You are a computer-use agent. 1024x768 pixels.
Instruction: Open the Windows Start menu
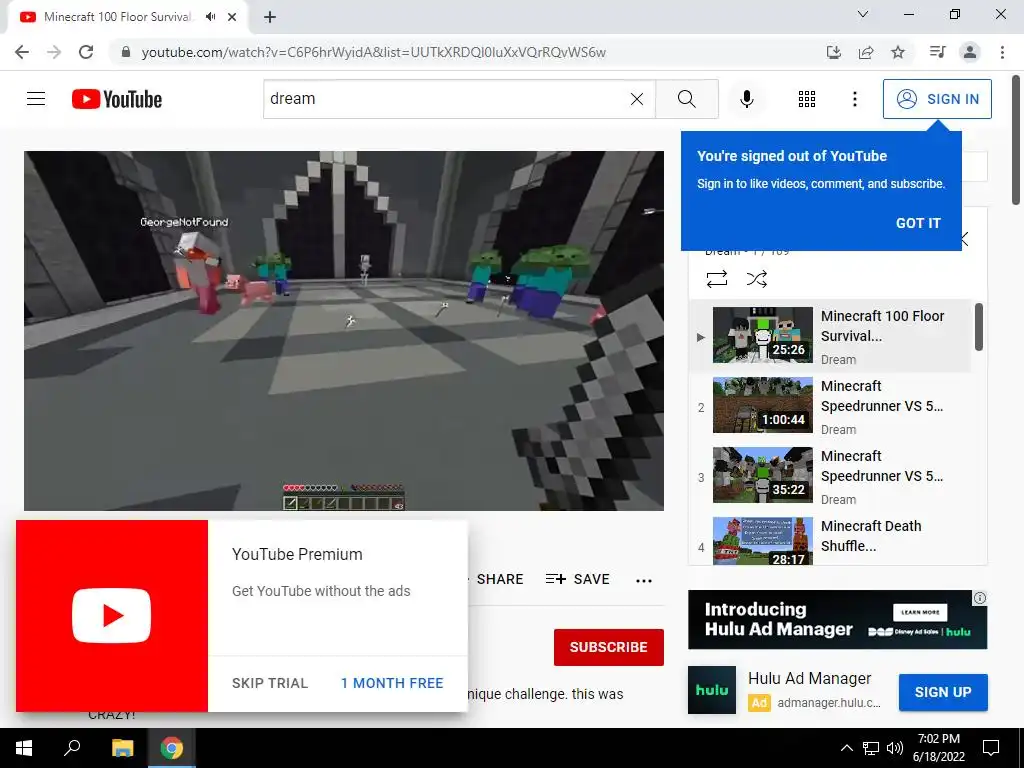click(24, 748)
